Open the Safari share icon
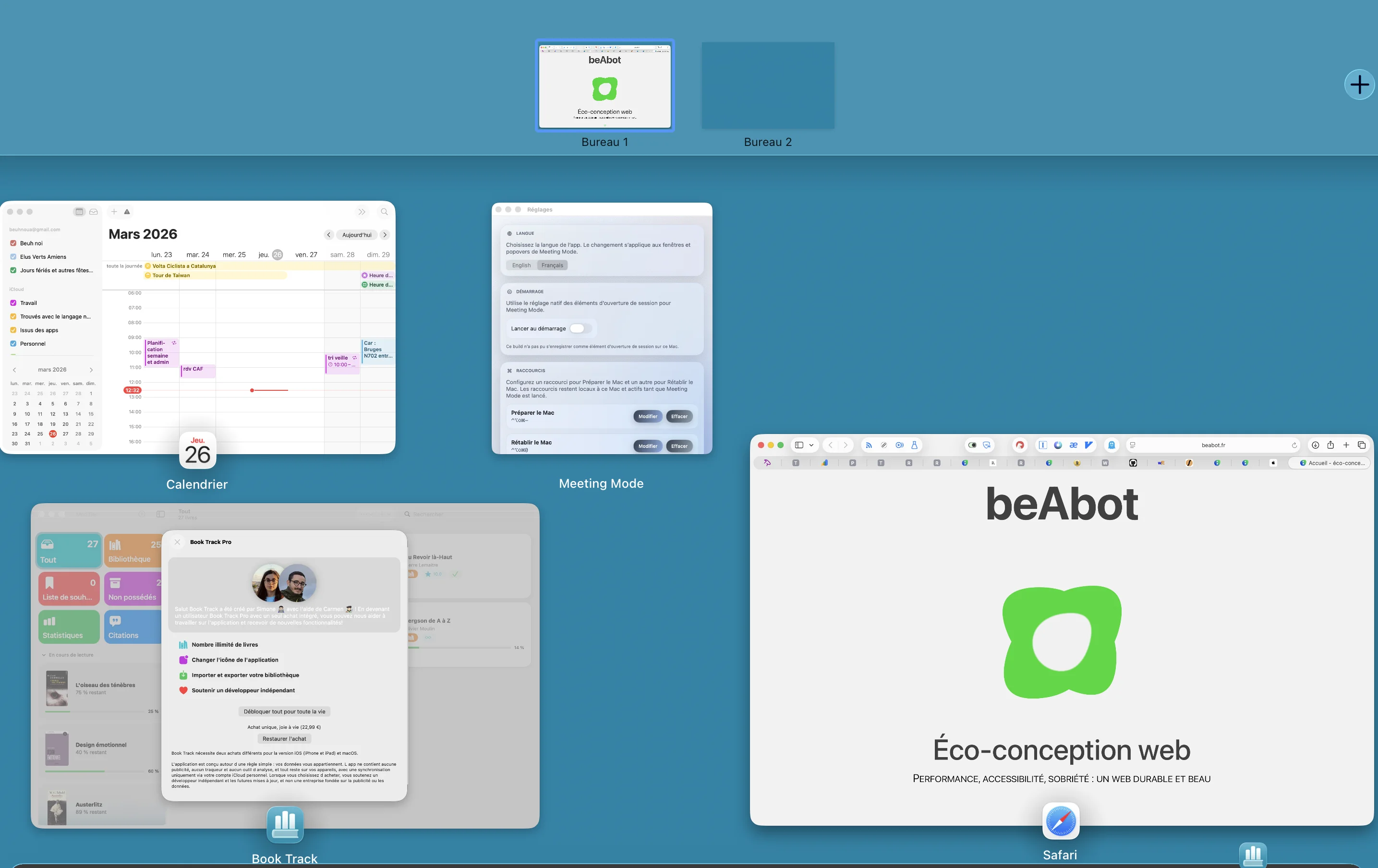Viewport: 1378px width, 868px height. 1331,445
